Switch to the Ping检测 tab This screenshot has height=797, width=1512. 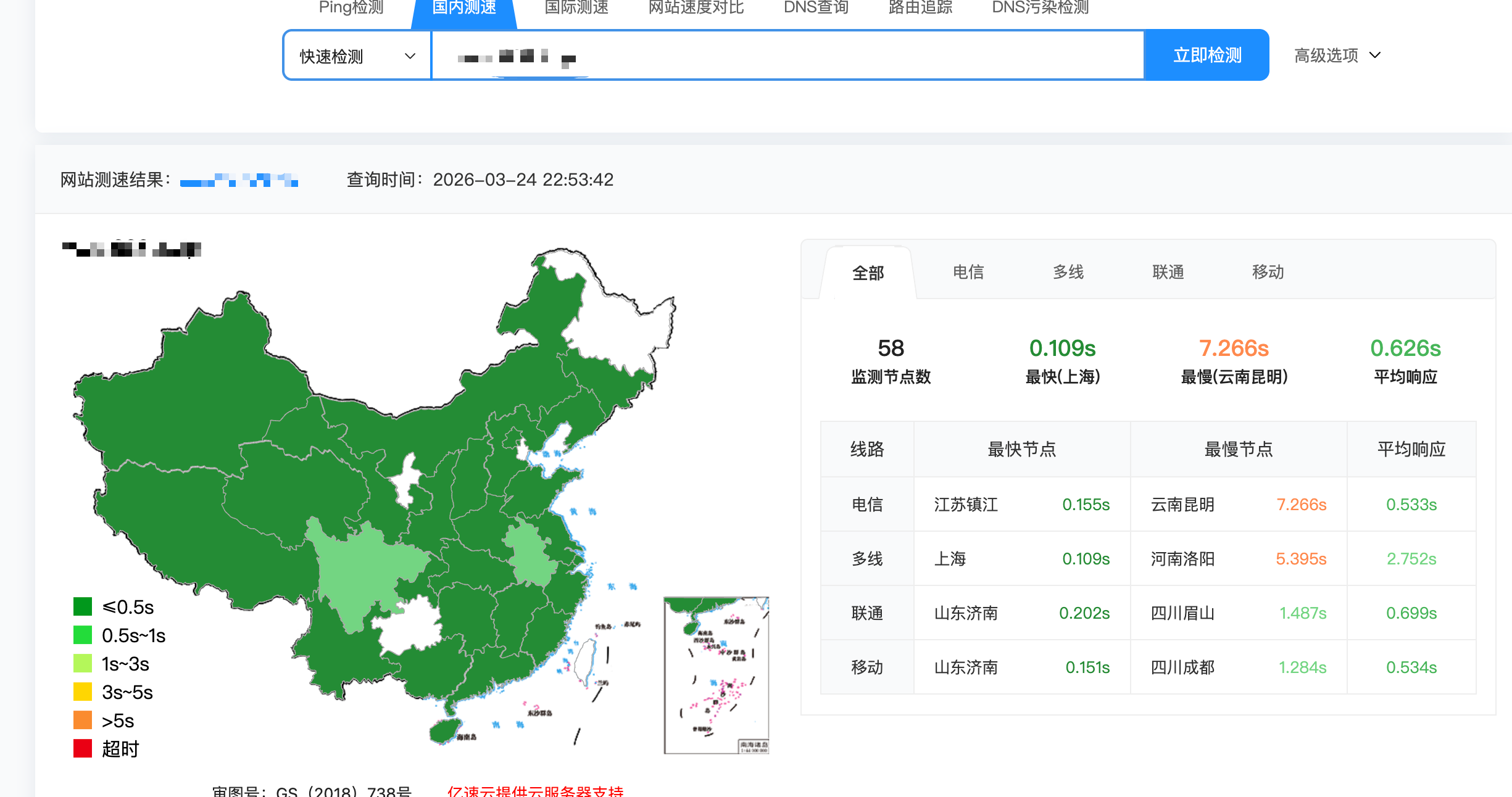click(351, 8)
